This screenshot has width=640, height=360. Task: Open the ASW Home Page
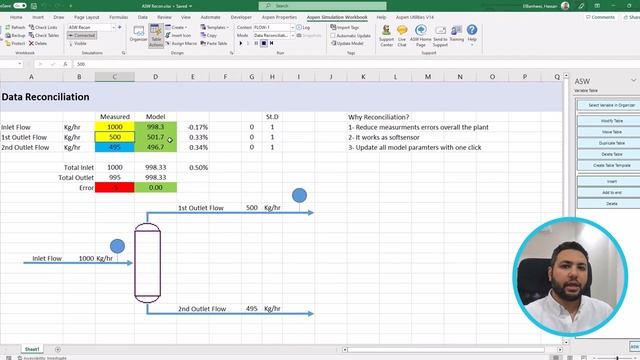point(420,36)
